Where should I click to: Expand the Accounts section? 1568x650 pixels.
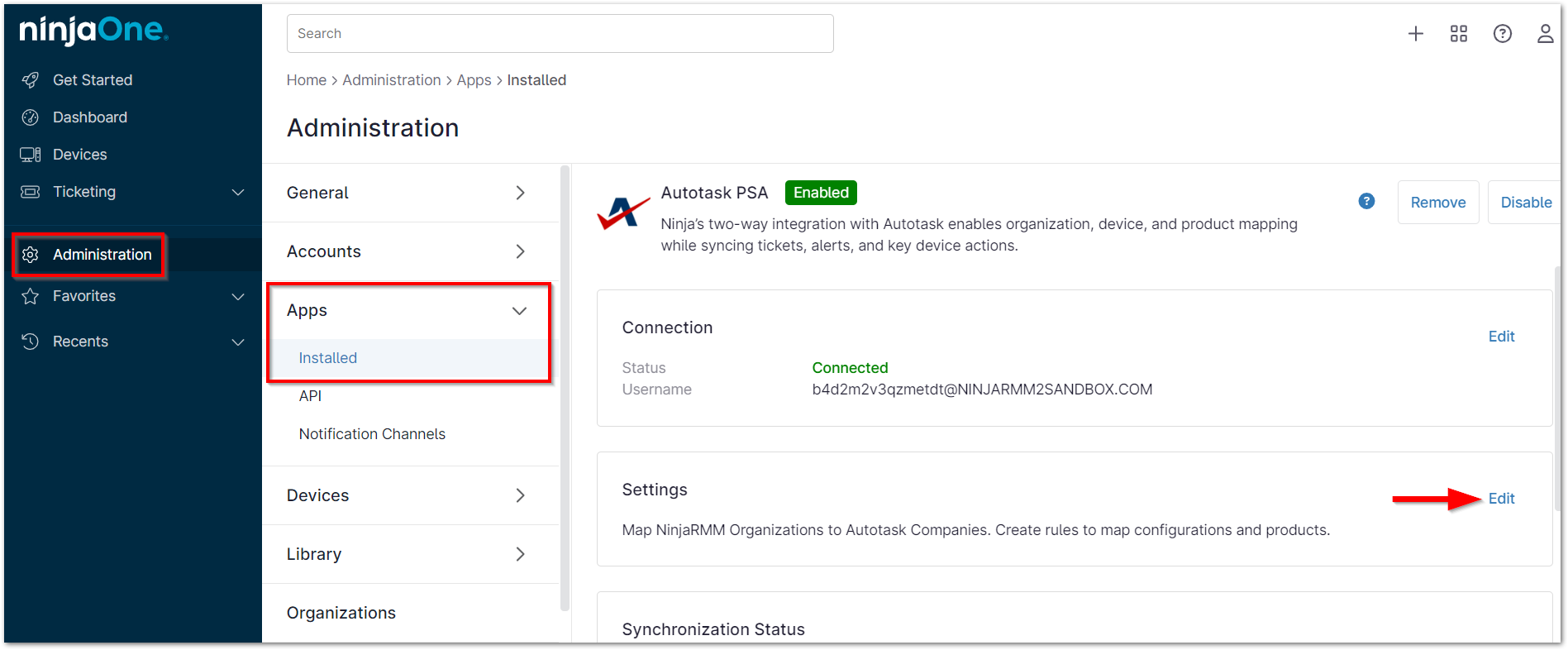tap(520, 251)
